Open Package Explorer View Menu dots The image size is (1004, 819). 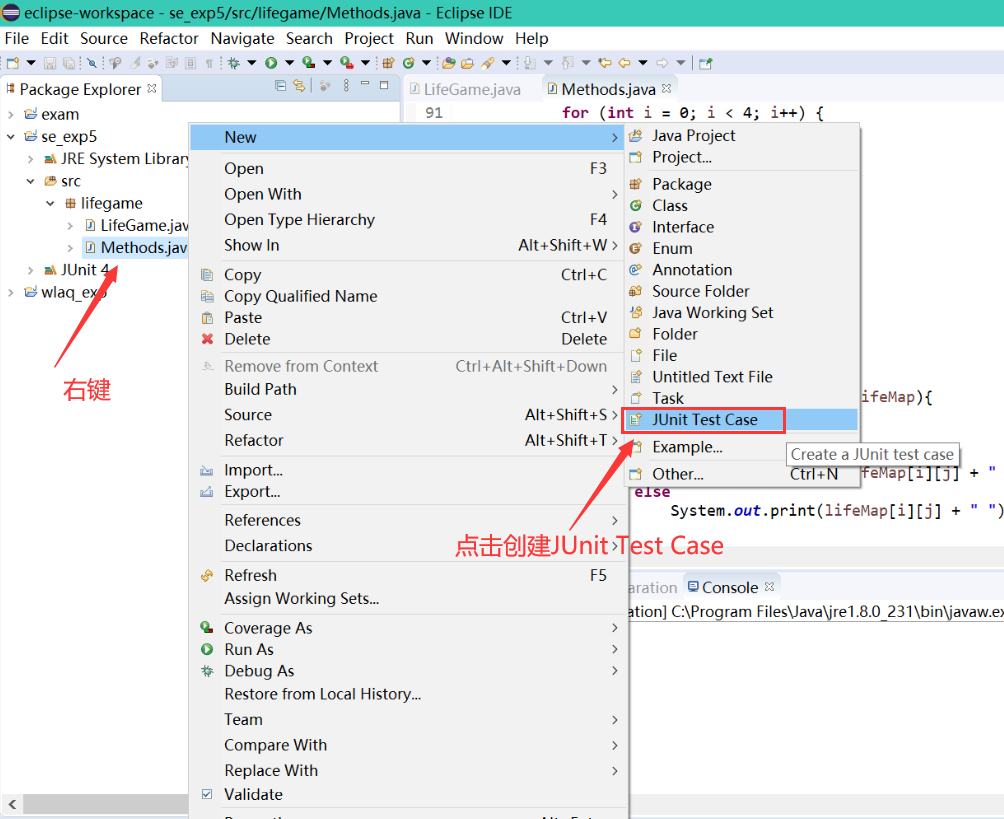(346, 85)
